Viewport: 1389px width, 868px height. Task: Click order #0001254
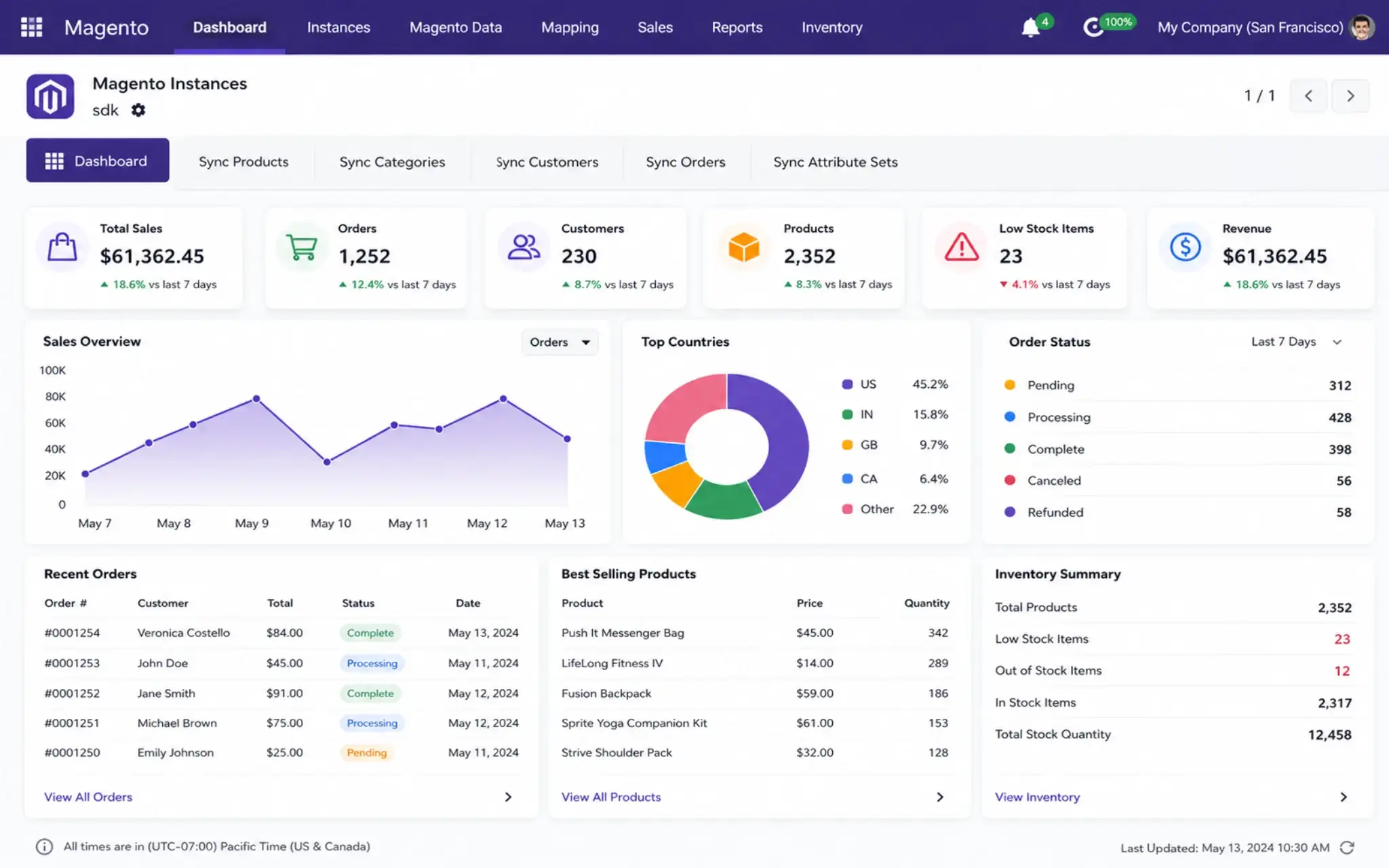72,633
